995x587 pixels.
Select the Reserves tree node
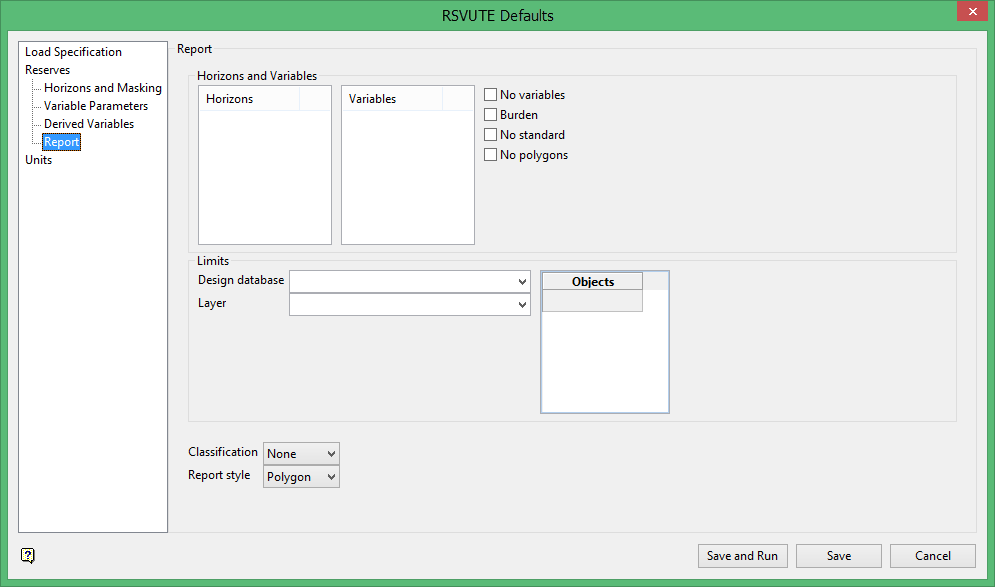[47, 70]
